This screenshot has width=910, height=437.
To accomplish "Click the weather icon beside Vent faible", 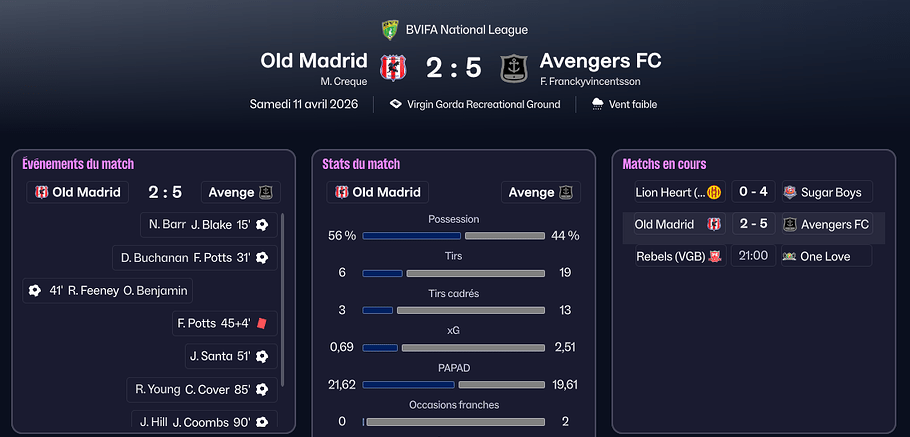I will click(x=597, y=104).
